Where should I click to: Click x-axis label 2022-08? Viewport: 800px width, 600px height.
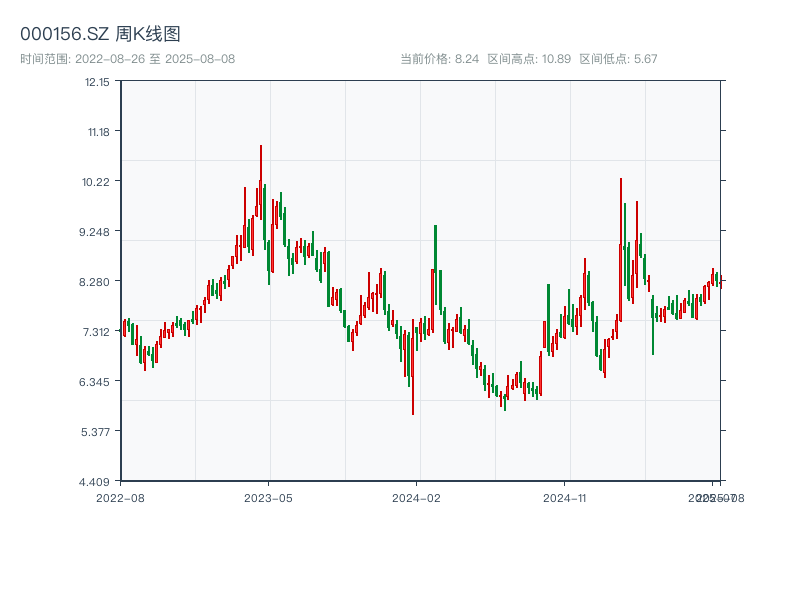(x=120, y=498)
